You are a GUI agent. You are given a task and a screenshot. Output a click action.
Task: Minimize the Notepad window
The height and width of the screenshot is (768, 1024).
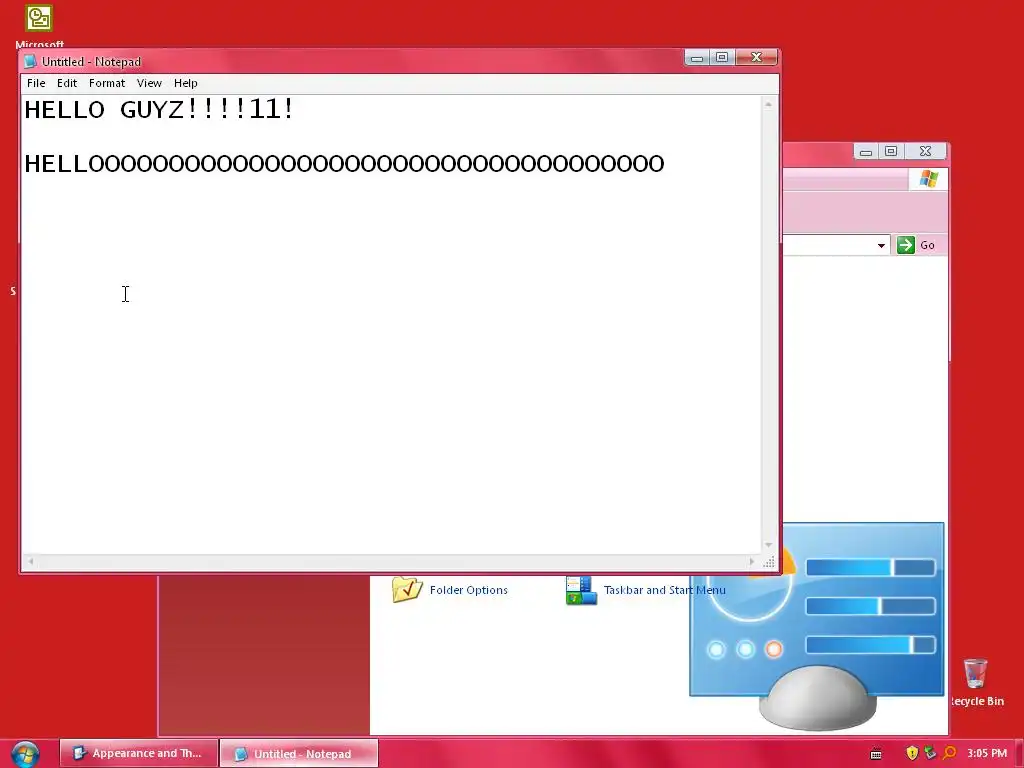pyautogui.click(x=697, y=58)
